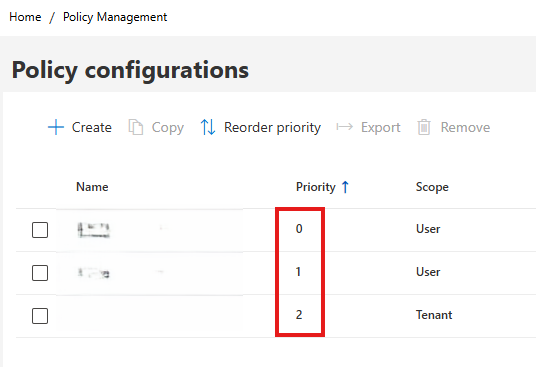Sort by the Name column header
Screen dimensions: 536x367
(x=92, y=187)
